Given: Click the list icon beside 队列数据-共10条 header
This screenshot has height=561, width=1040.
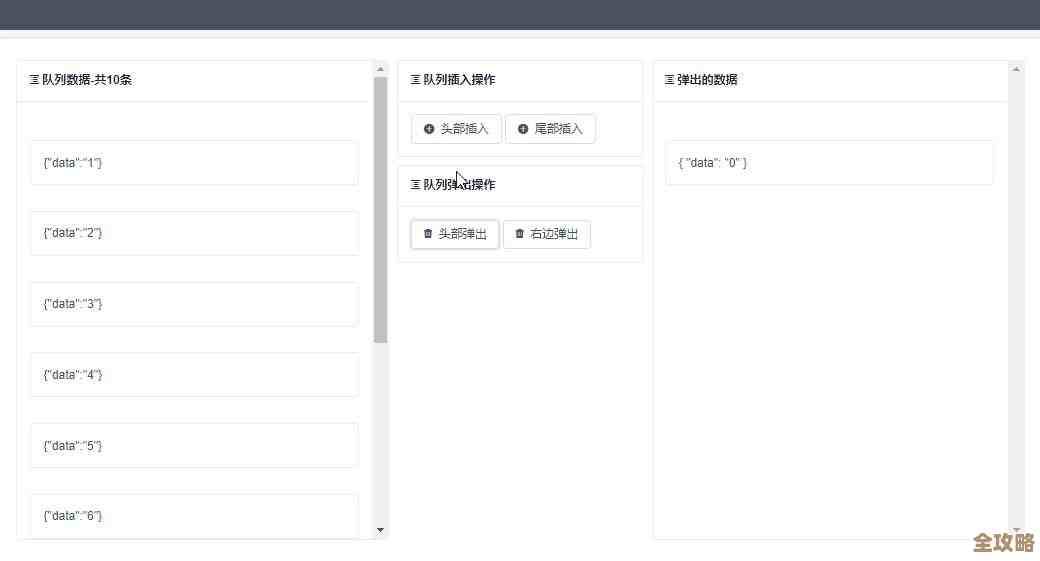Looking at the screenshot, I should click(x=35, y=80).
